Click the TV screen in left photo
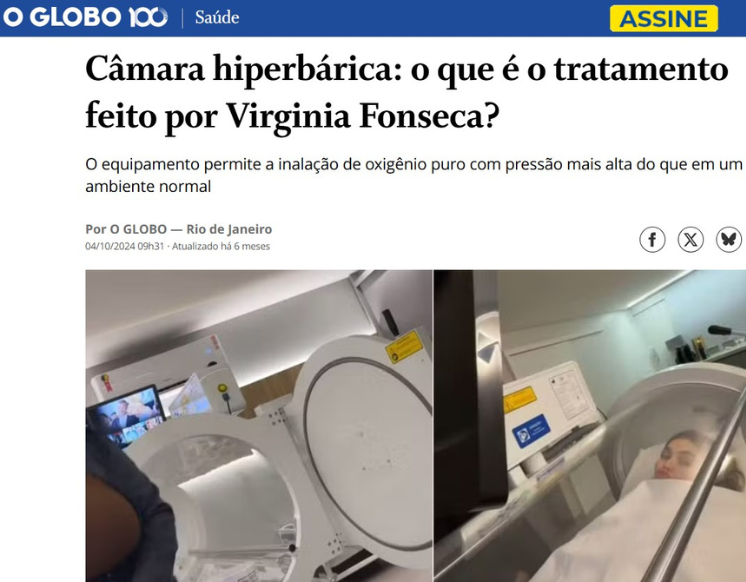 127,416
